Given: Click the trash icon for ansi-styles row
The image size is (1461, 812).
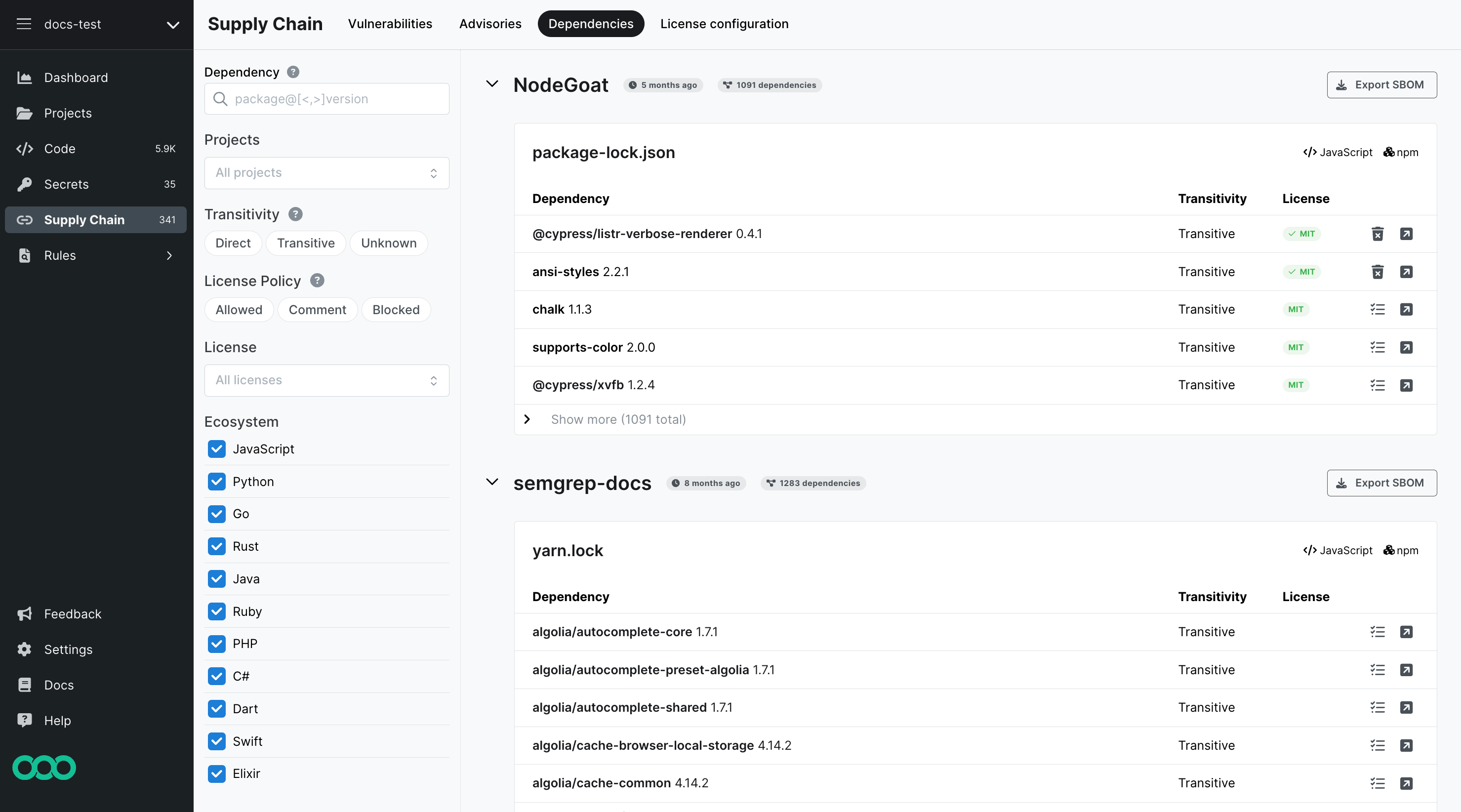Looking at the screenshot, I should pos(1377,272).
